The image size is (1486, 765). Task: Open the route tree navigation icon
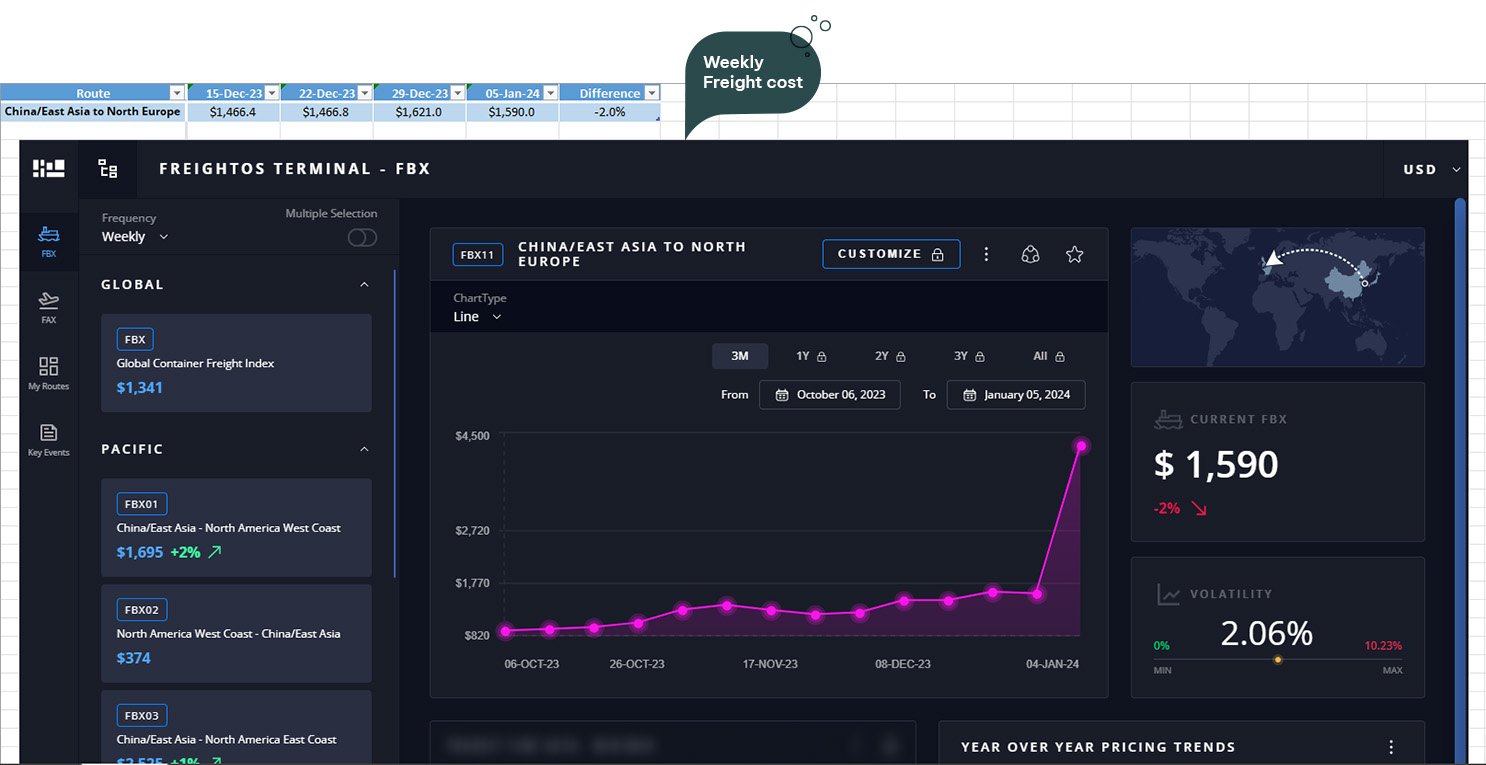[x=107, y=169]
